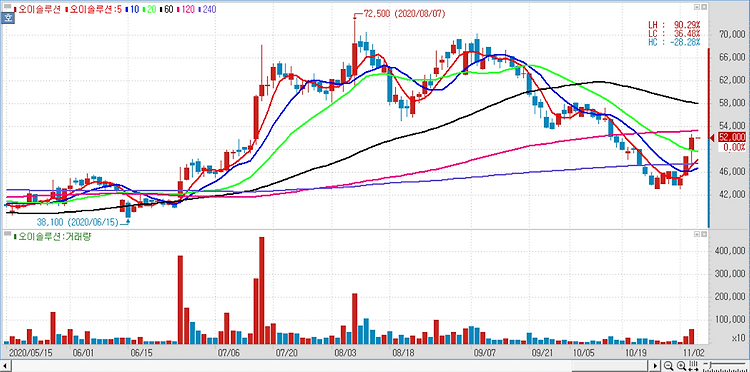Select the 240-day moving average legend
This screenshot has width=750, height=372.
click(x=207, y=9)
